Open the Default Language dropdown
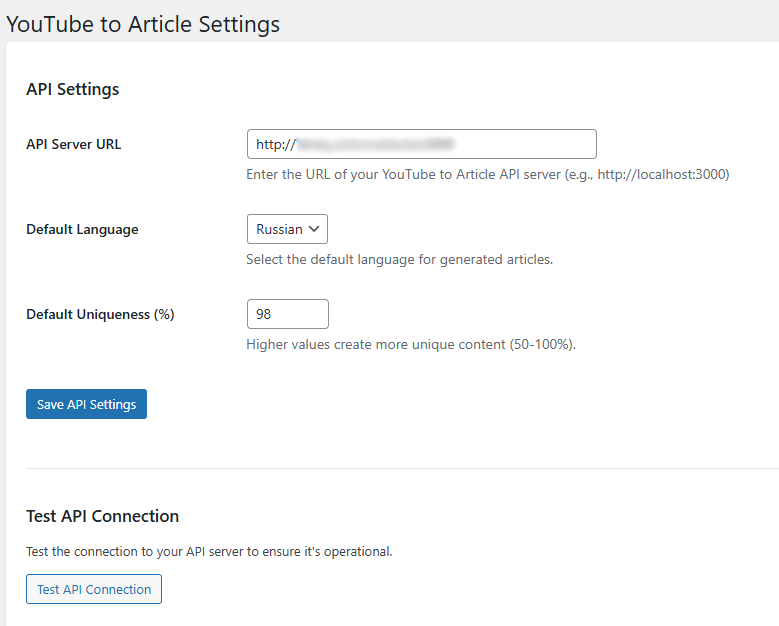 287,229
